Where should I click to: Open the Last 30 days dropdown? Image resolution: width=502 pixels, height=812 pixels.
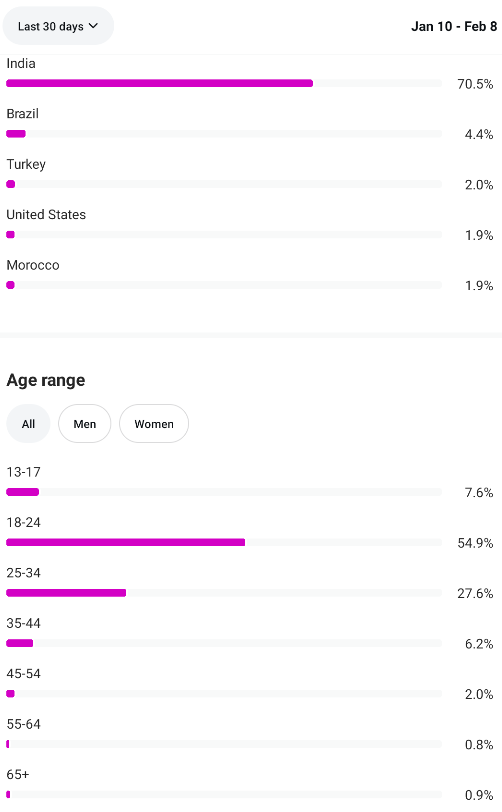coord(58,26)
